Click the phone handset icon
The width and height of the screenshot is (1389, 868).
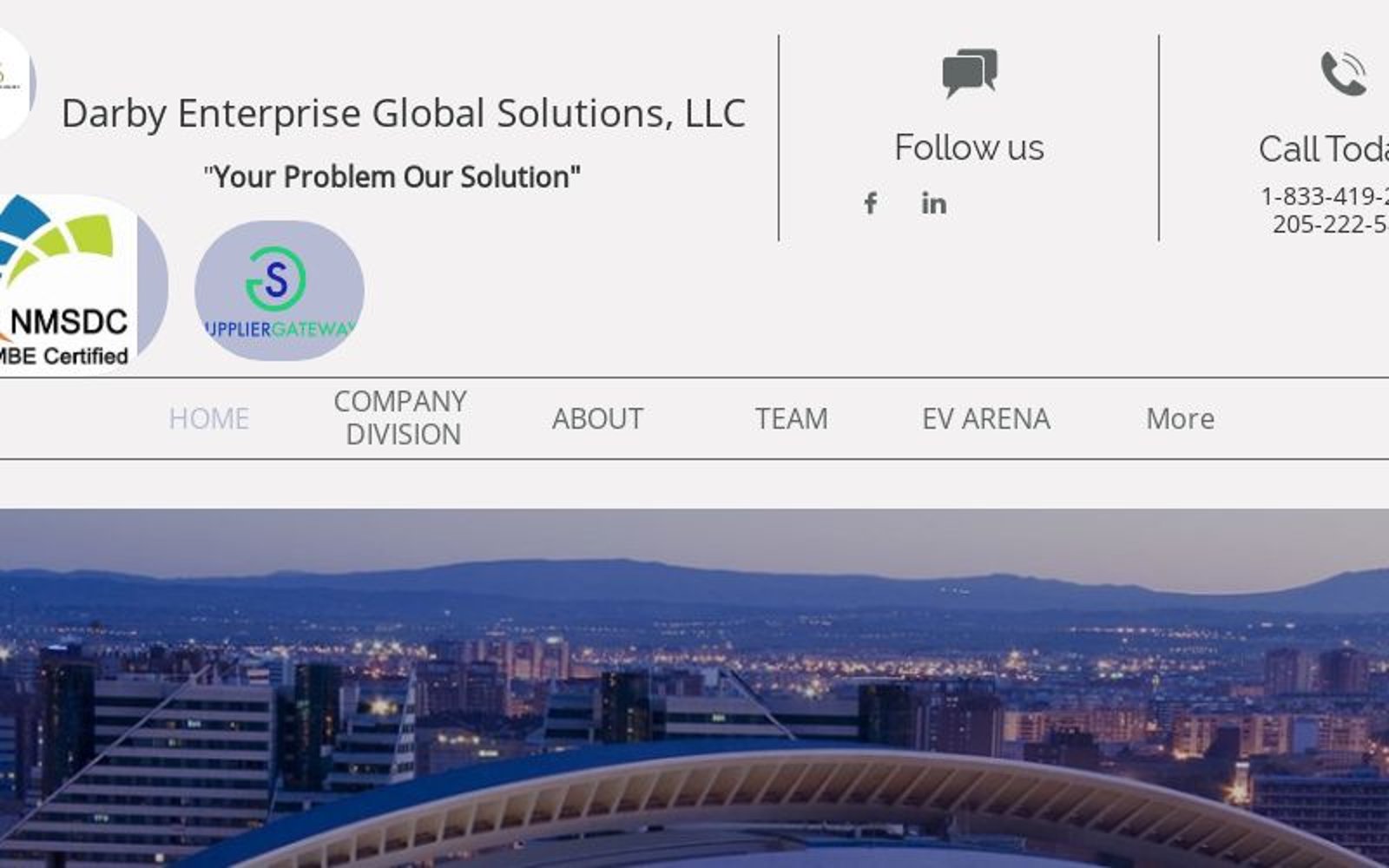tap(1344, 74)
